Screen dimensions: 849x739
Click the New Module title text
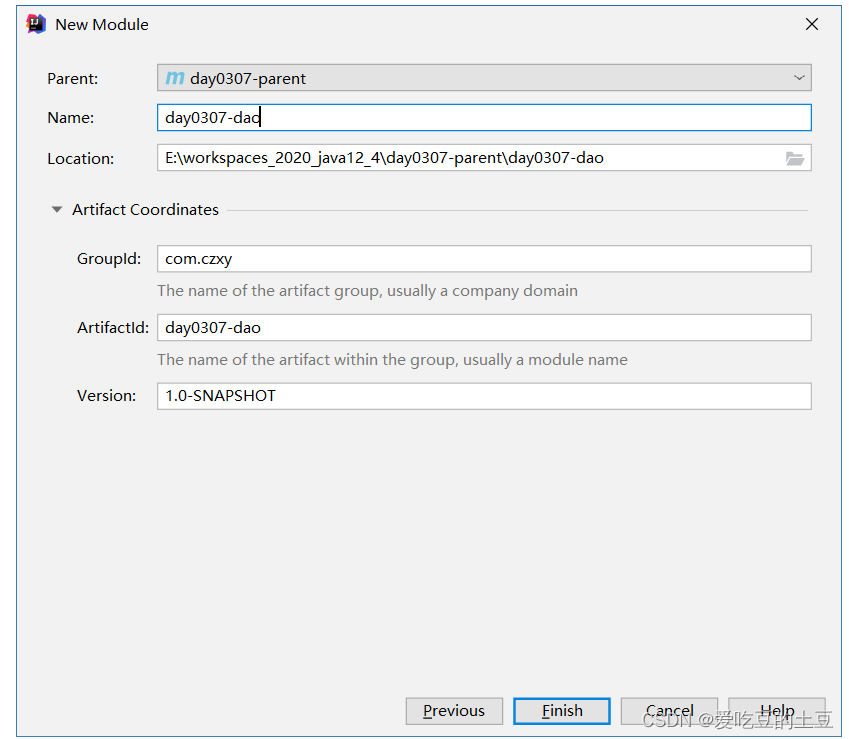tap(102, 24)
